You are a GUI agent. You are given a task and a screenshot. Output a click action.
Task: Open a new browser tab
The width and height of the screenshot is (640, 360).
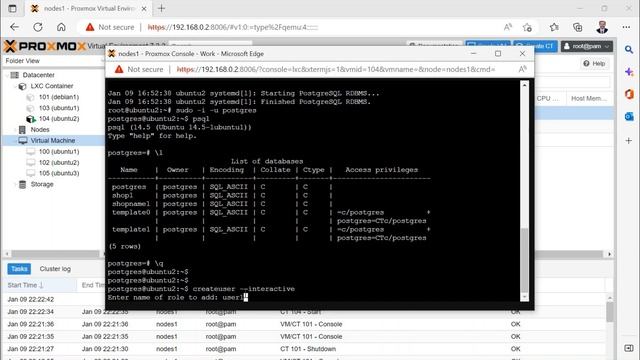pyautogui.click(x=162, y=8)
